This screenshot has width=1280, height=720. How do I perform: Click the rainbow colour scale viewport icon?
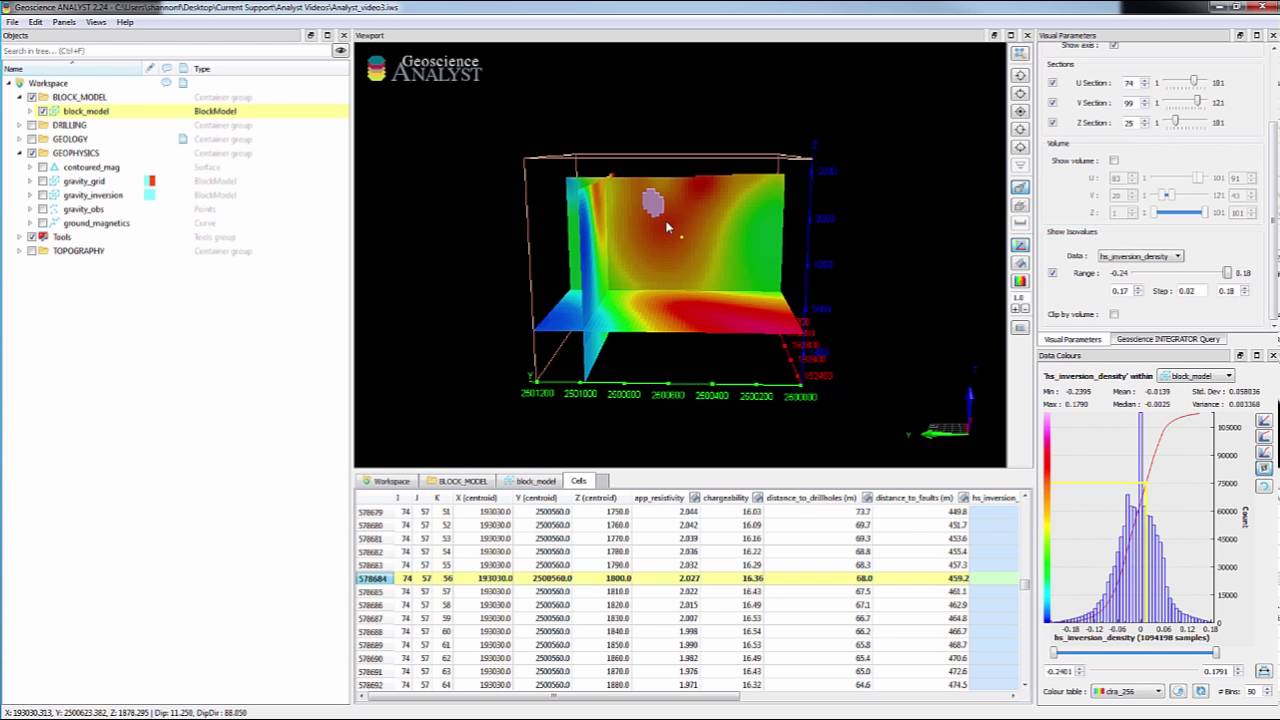(x=1020, y=281)
